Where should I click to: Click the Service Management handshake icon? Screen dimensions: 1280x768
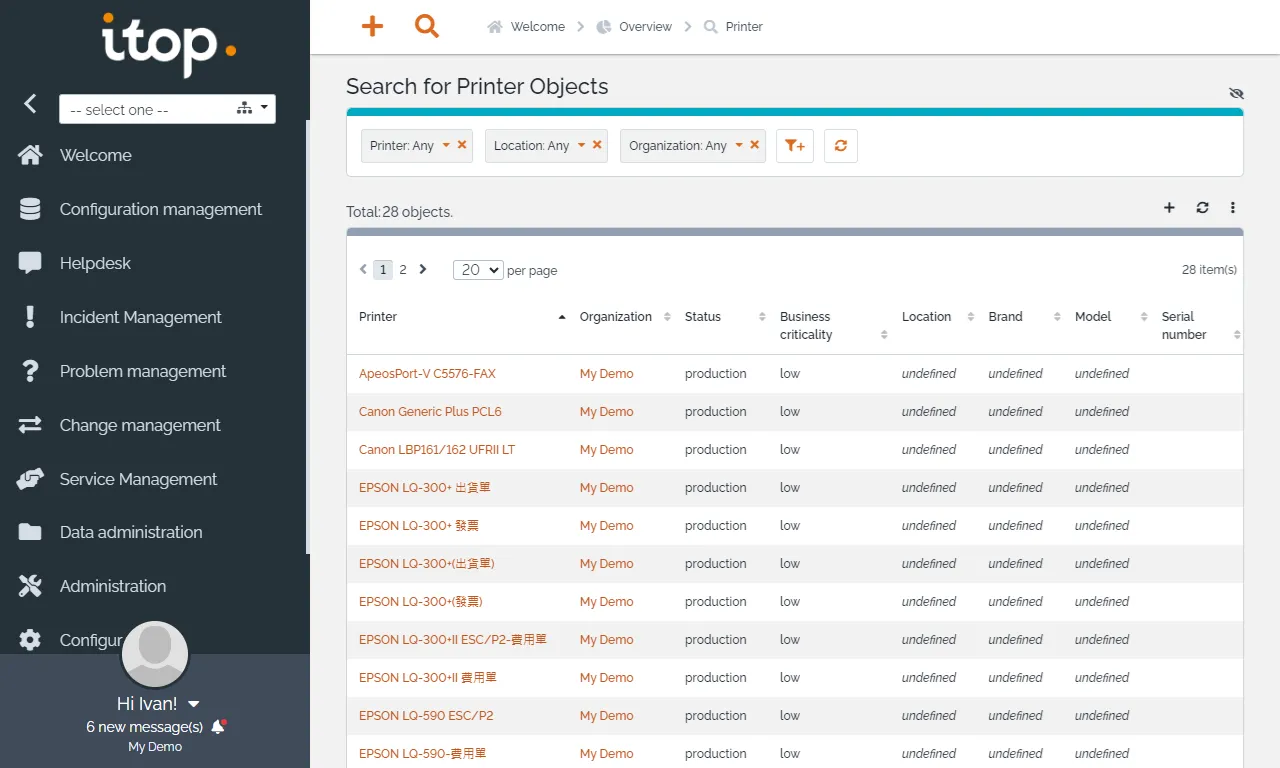tap(30, 479)
